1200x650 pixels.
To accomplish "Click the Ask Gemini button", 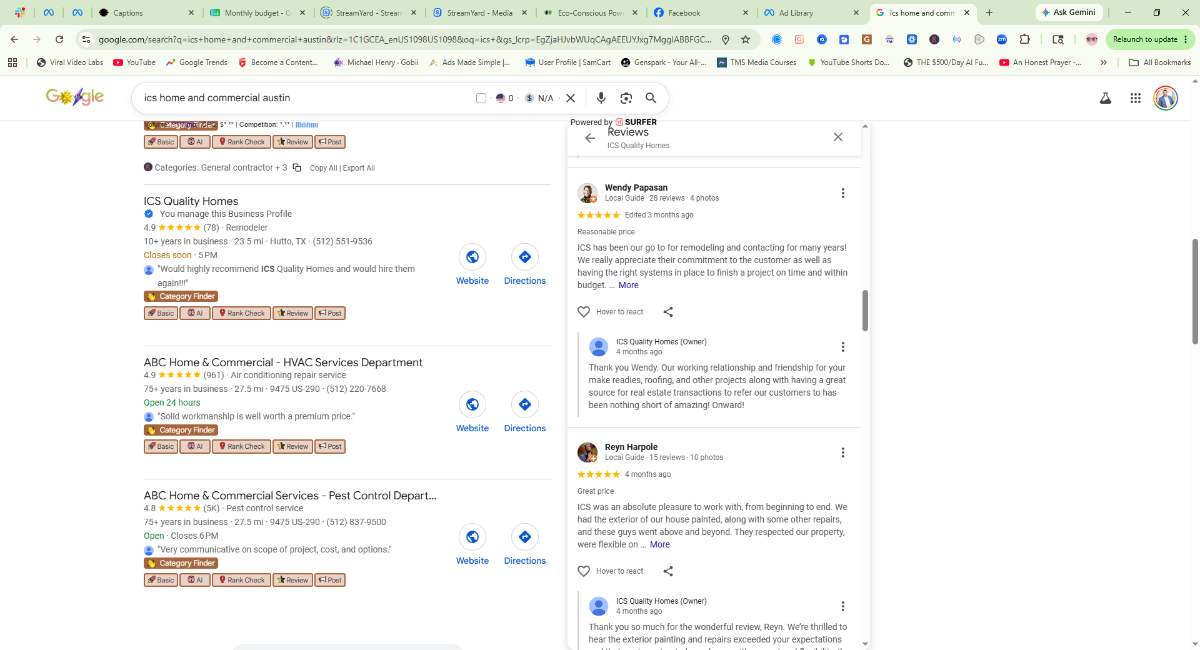I will [1068, 12].
